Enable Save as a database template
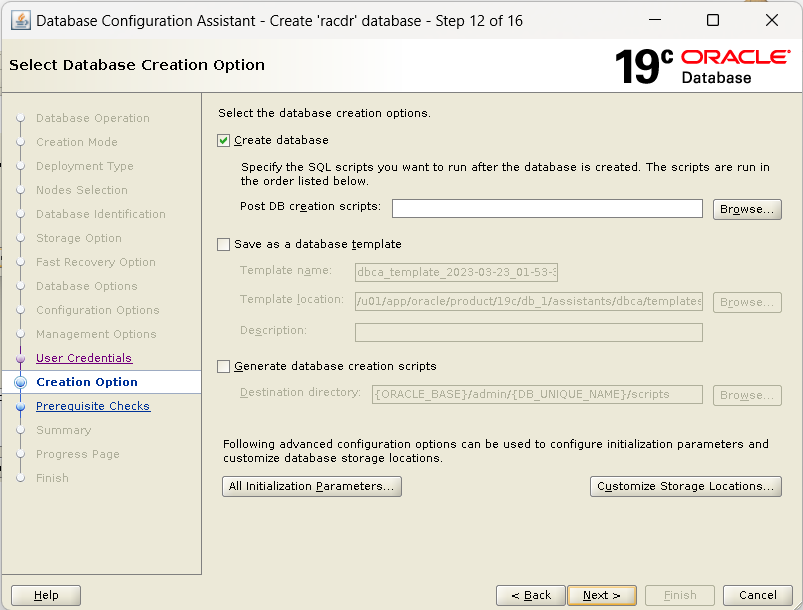This screenshot has height=610, width=803. 223,244
